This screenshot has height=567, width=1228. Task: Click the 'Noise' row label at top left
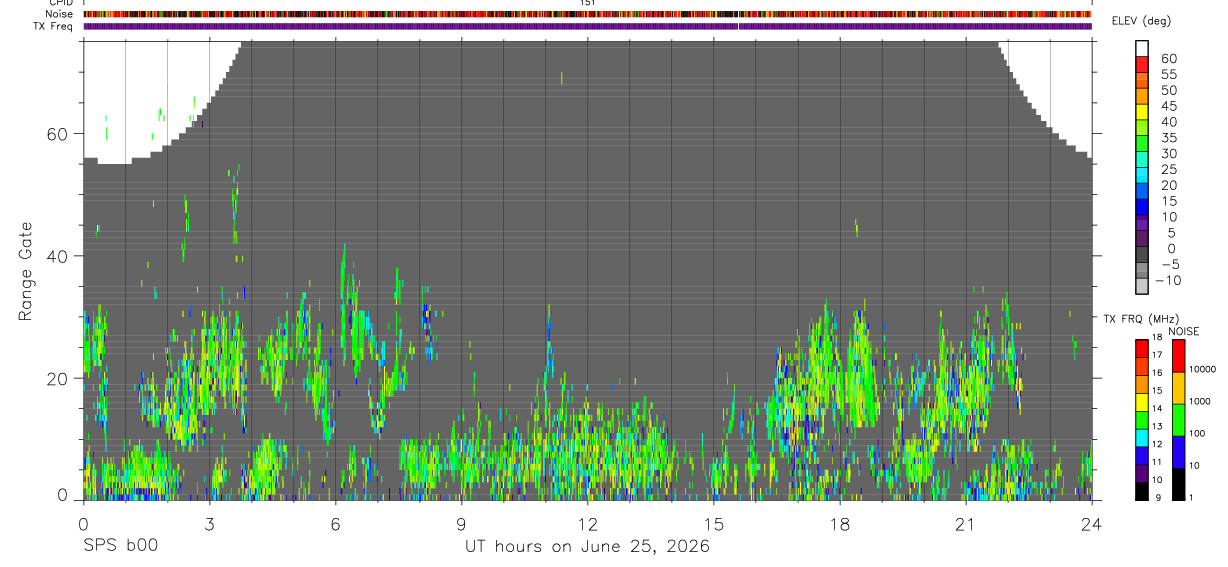point(59,14)
